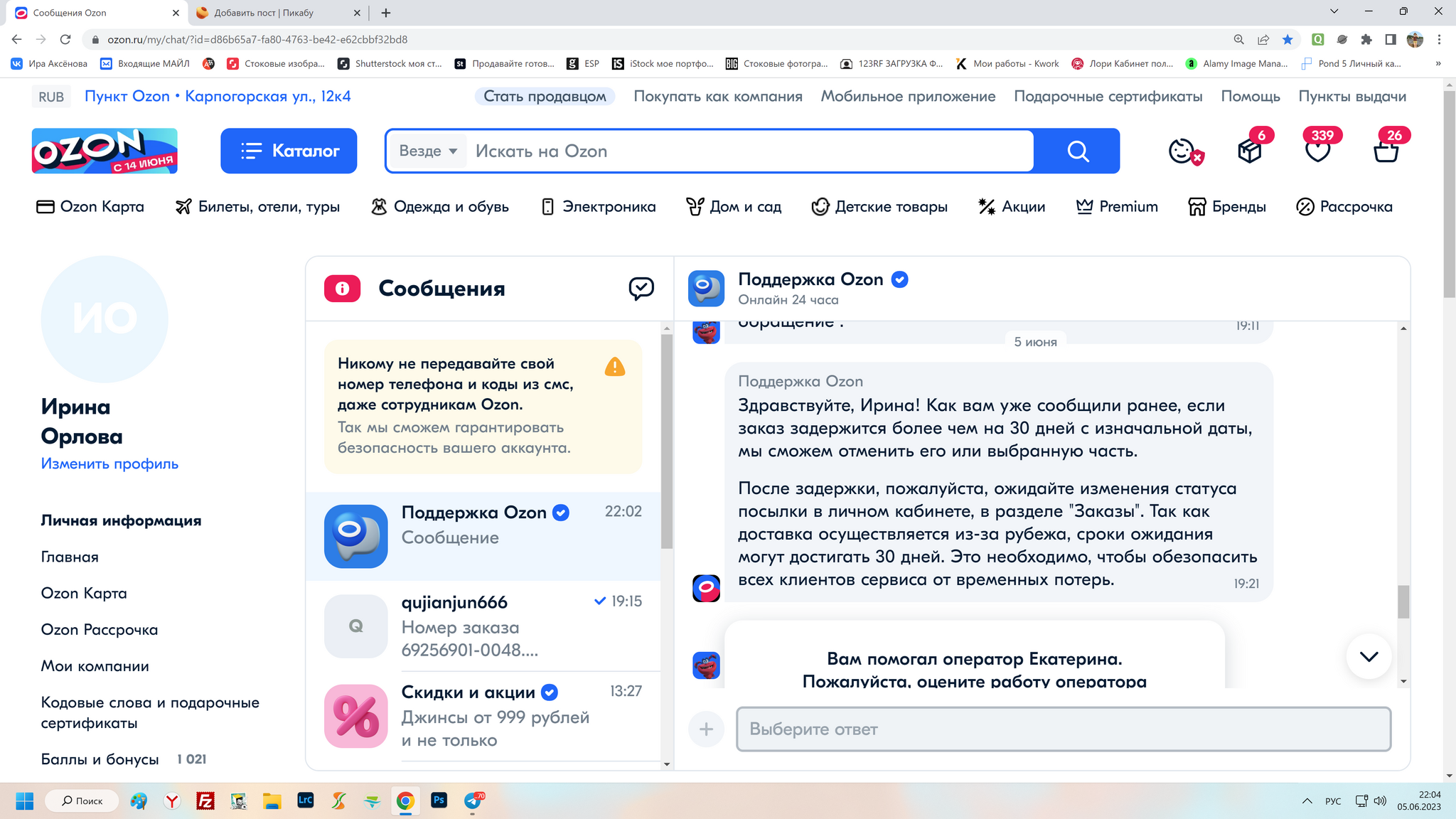Click the Поддержка Ozon avatar in chat header
The height and width of the screenshot is (819, 1456).
click(706, 288)
